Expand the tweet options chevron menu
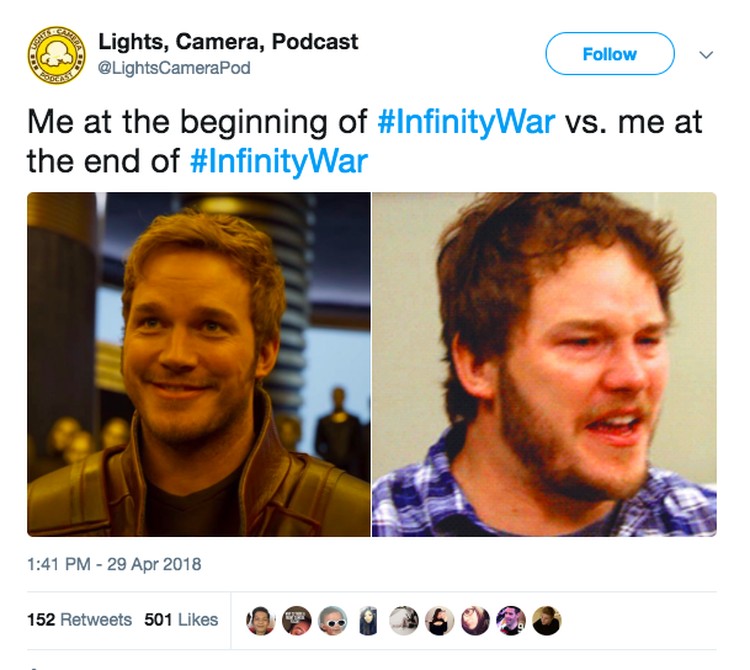Image resolution: width=750 pixels, height=670 pixels. coord(706,55)
